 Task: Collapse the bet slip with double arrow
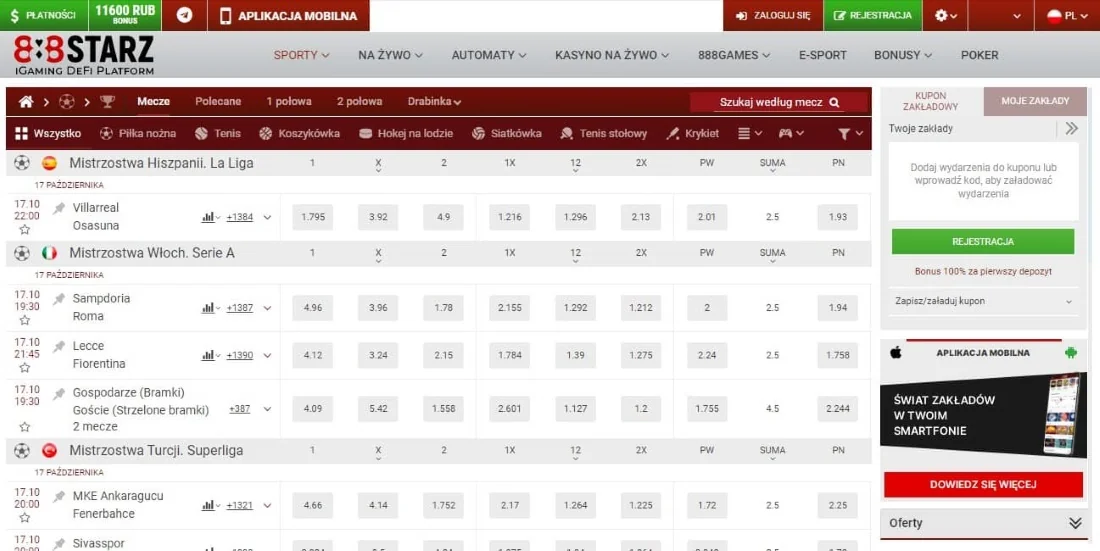point(1071,128)
